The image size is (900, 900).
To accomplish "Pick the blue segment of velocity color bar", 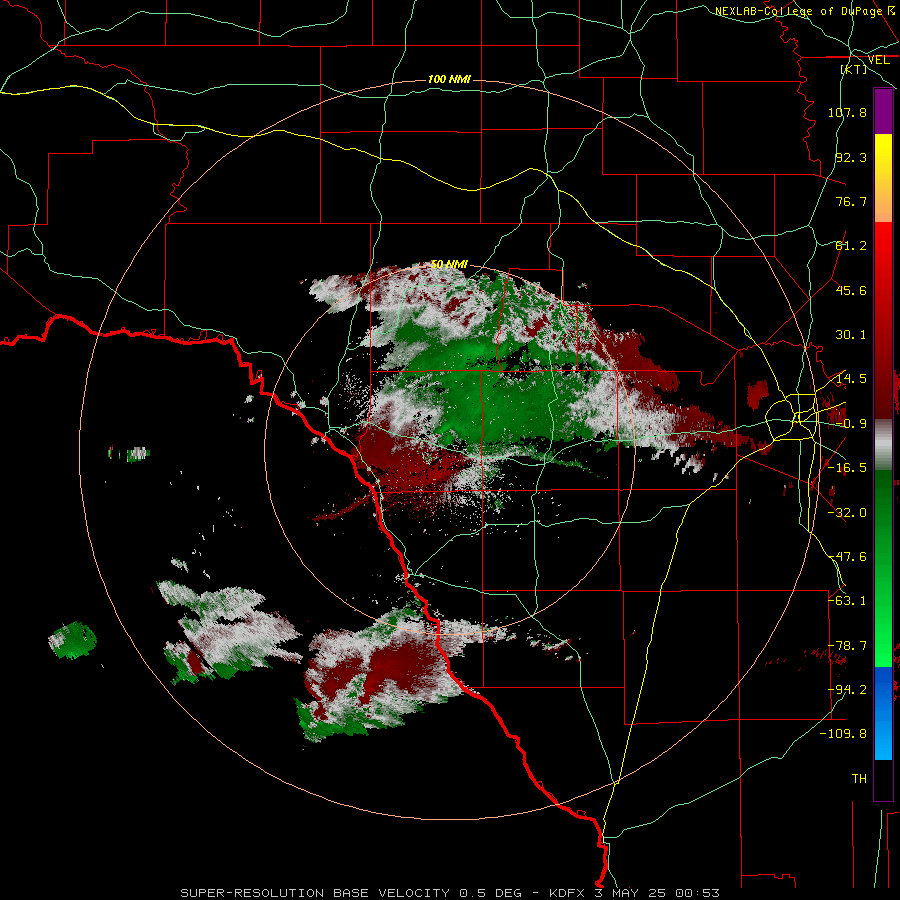I will (x=883, y=713).
